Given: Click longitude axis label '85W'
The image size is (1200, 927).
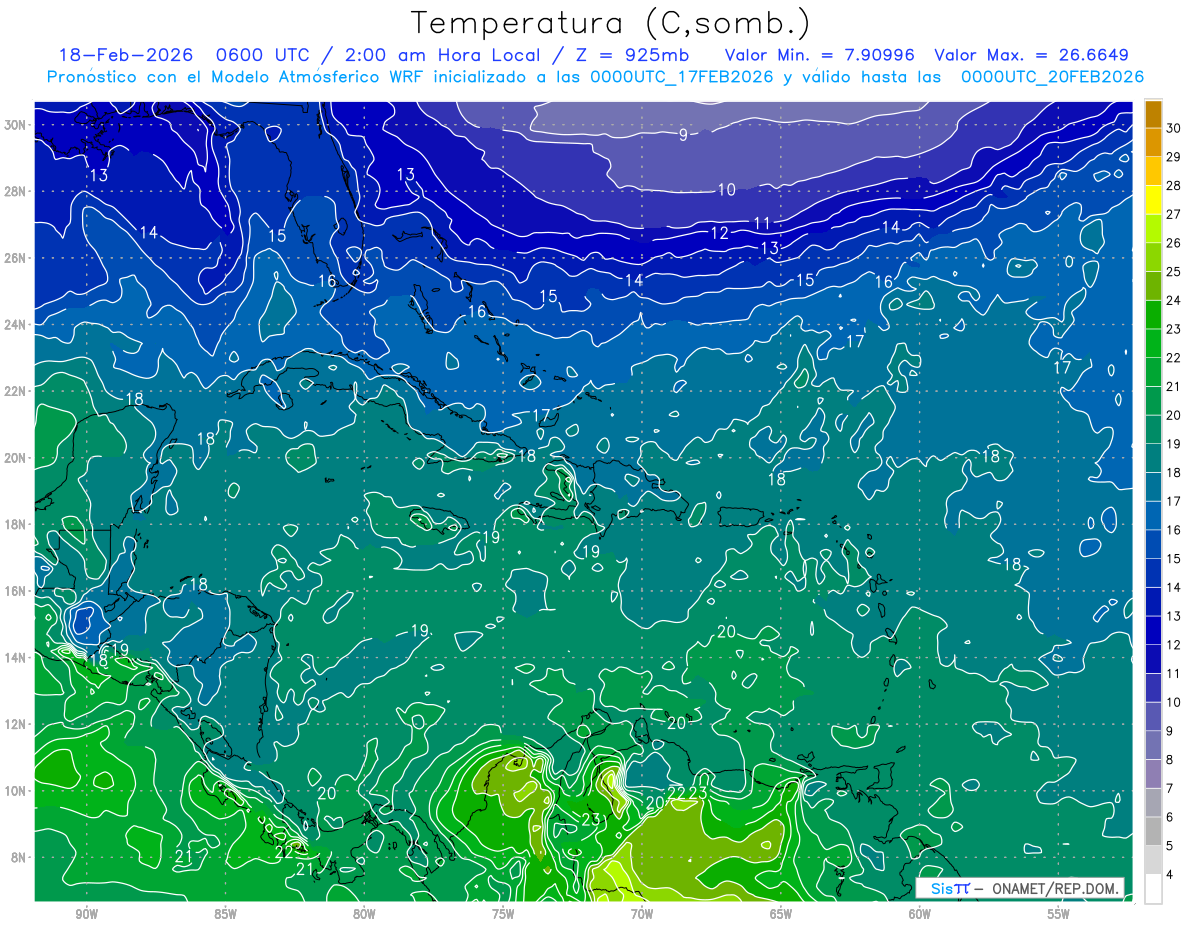Looking at the screenshot, I should coord(225,914).
